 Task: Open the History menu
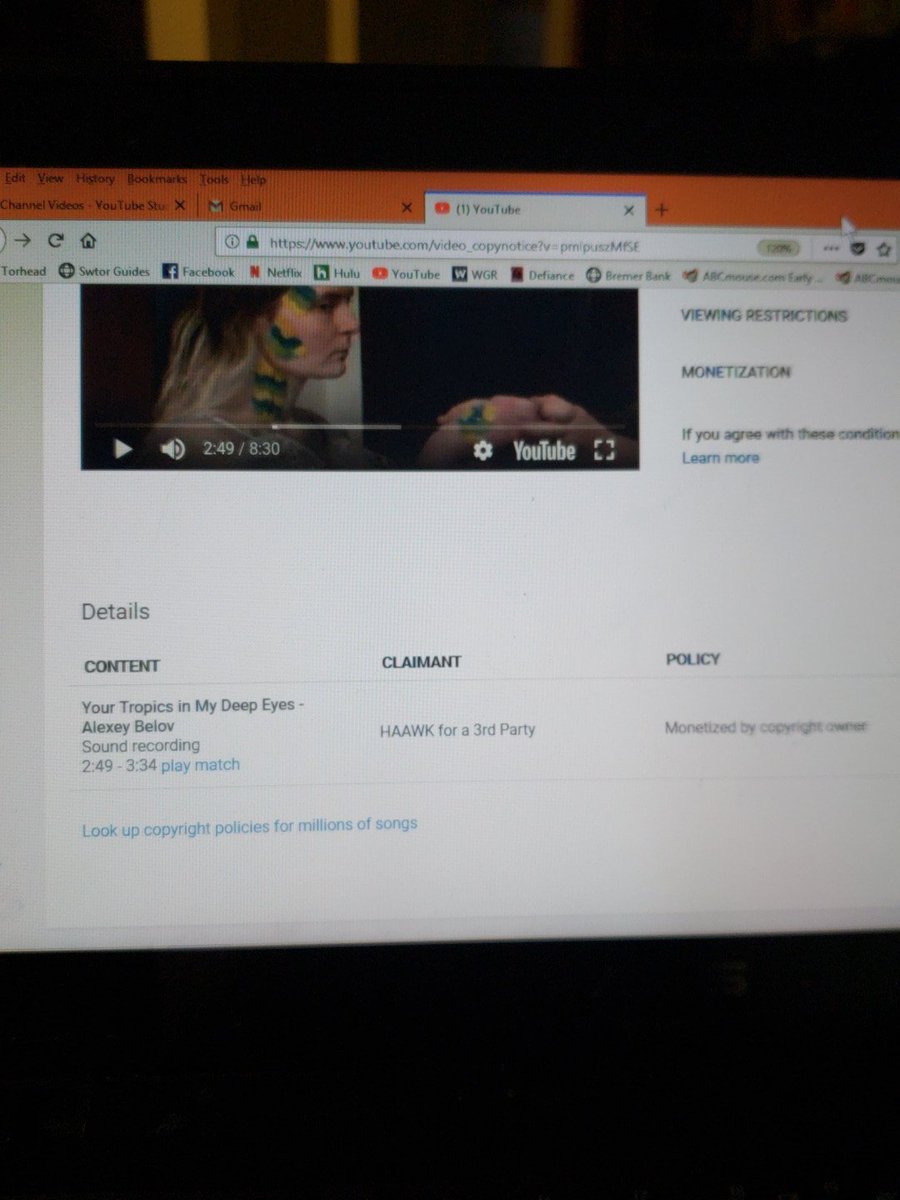(x=96, y=179)
